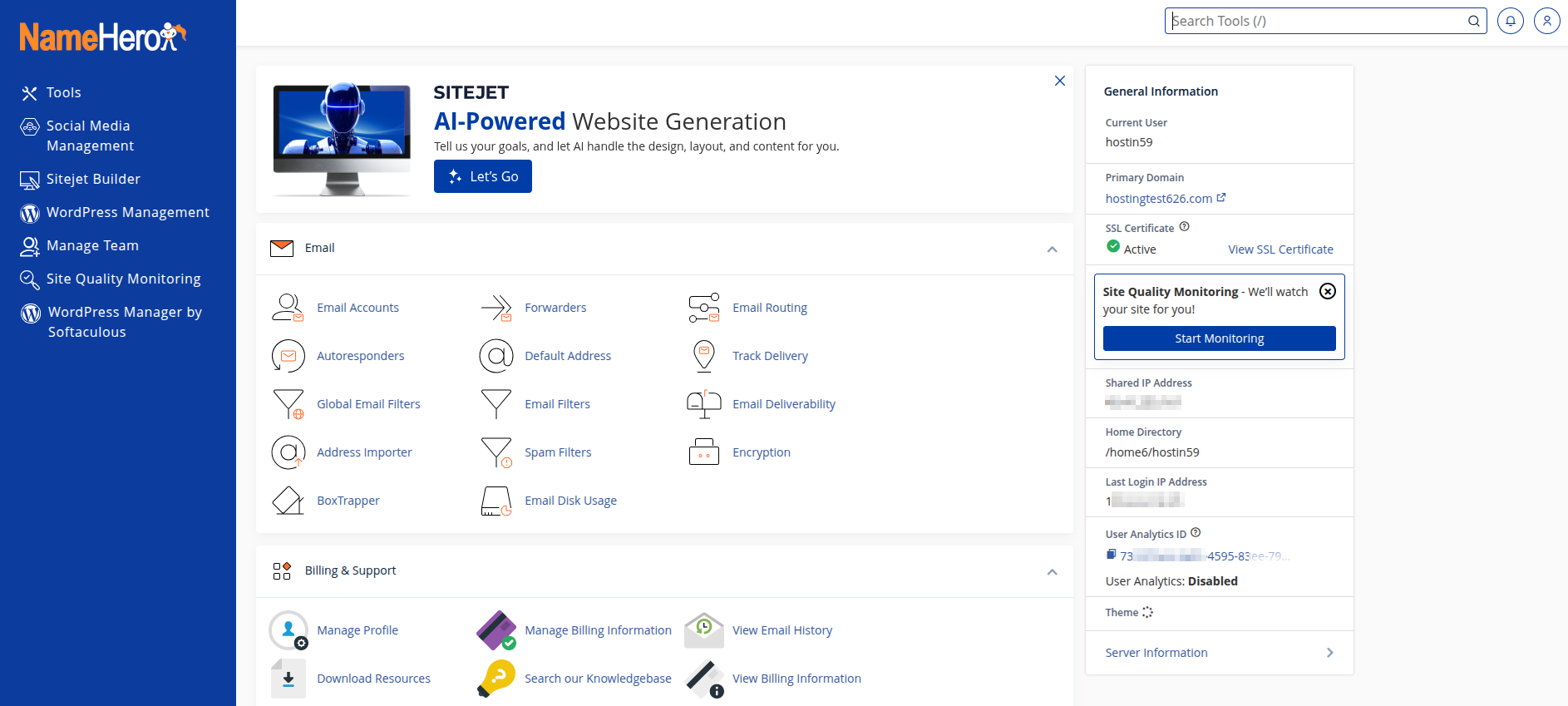Open the Track Delivery link
The image size is (1568, 706).
point(770,356)
